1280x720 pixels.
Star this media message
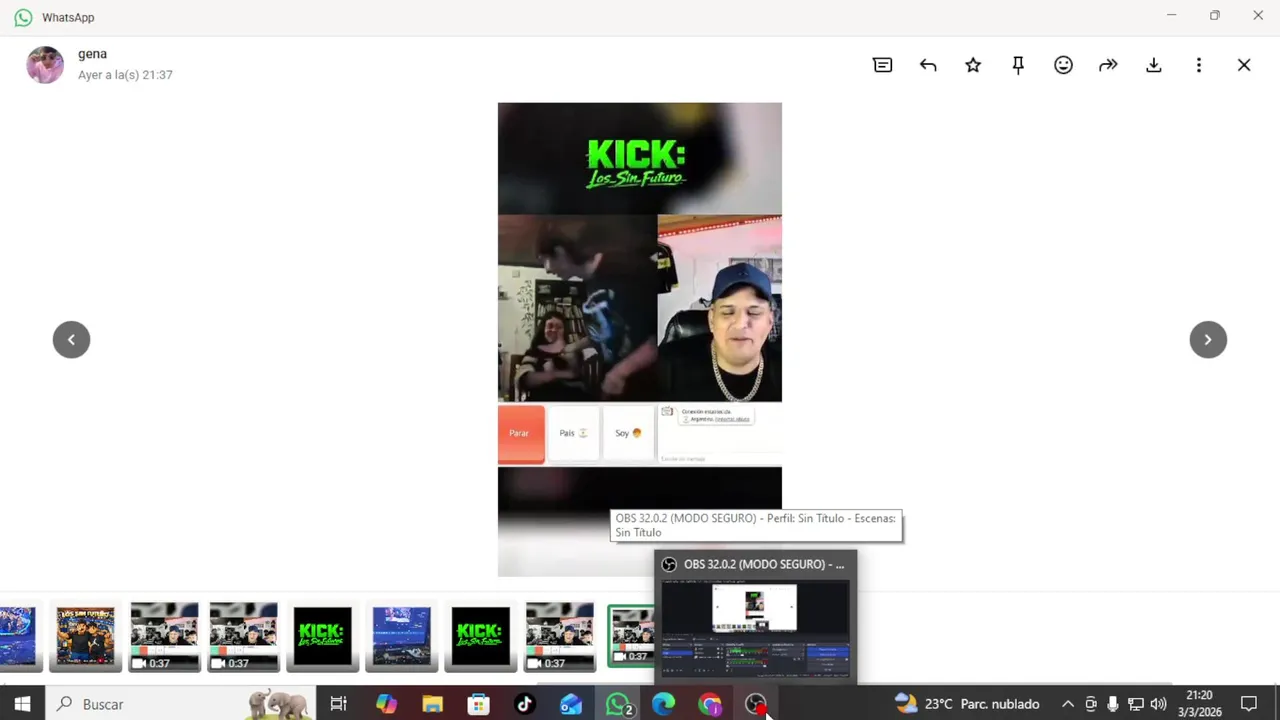click(x=973, y=65)
